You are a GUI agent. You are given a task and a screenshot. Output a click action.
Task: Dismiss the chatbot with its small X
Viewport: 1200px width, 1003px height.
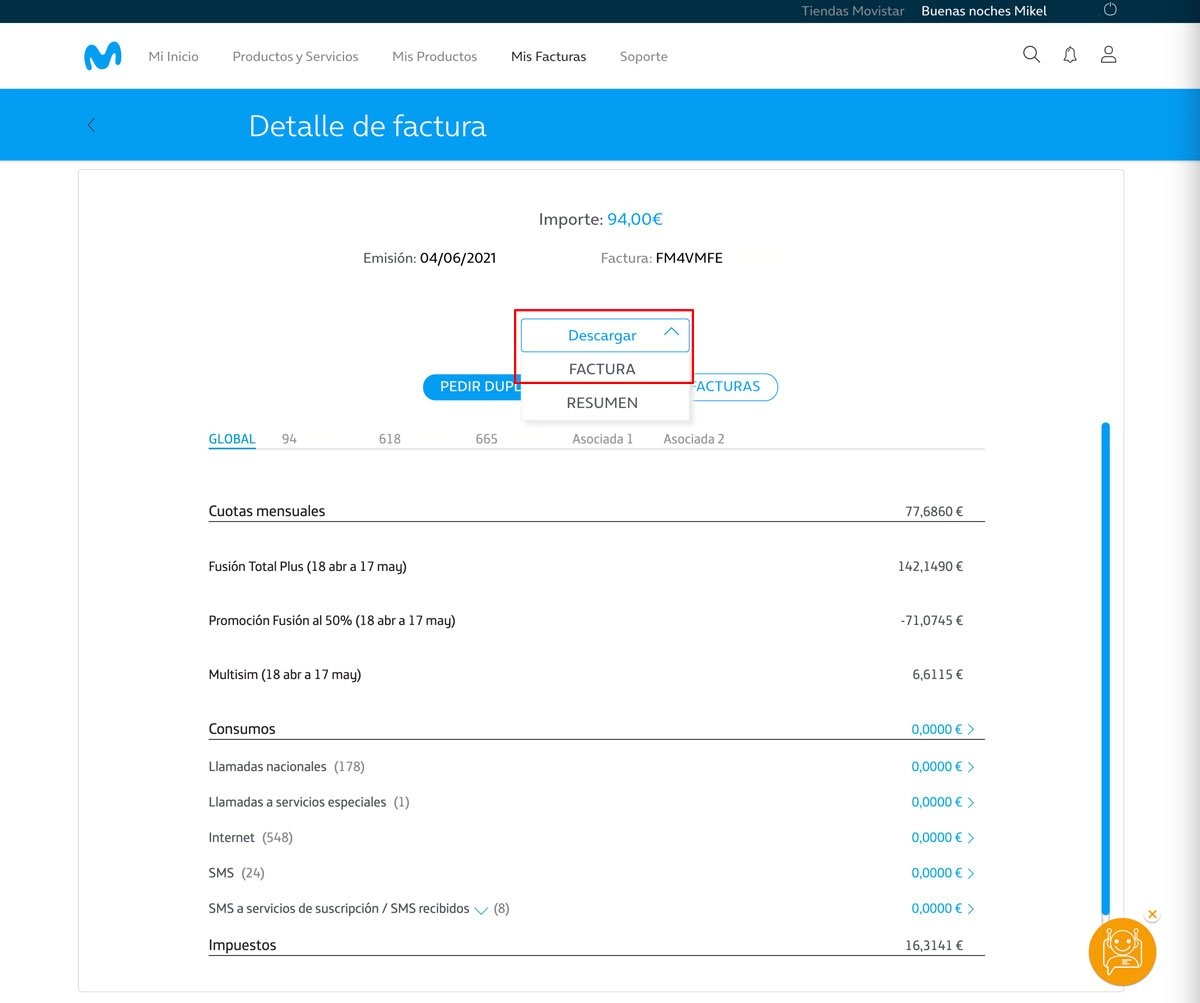1152,914
